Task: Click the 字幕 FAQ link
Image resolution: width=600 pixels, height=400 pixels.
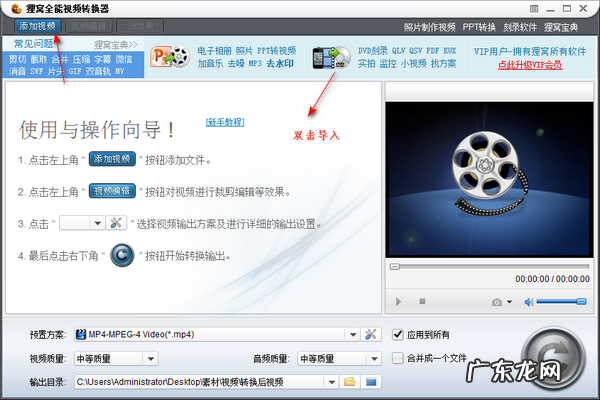Action: (103, 59)
